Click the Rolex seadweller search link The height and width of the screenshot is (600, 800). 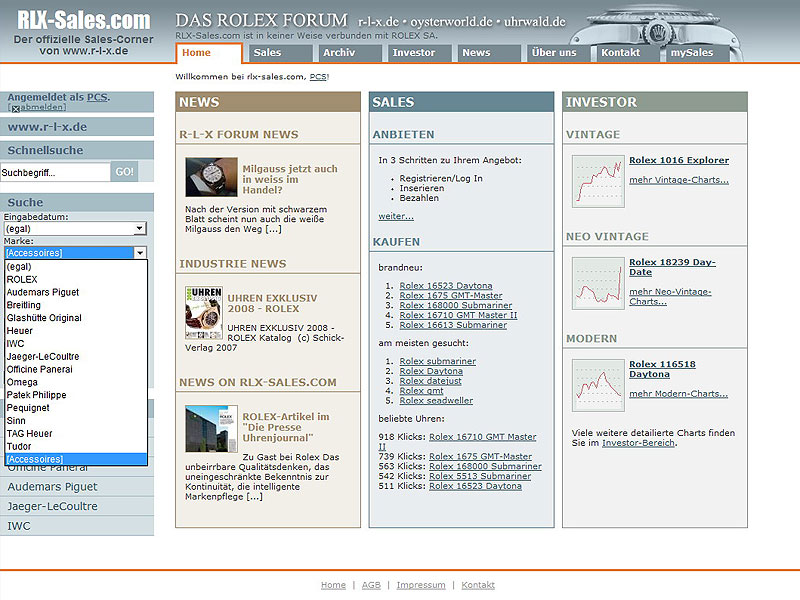(x=436, y=401)
